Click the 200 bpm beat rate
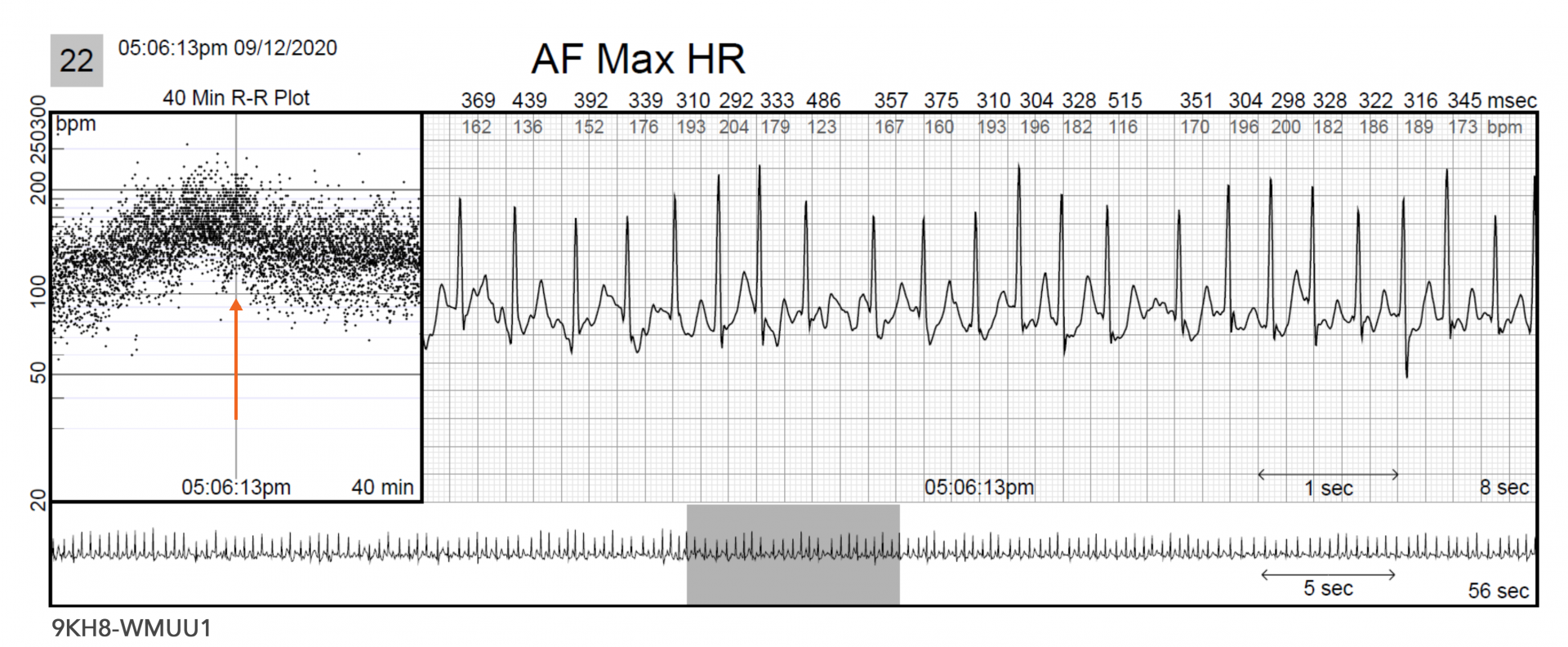Viewport: 1568px width, 647px height. (x=1286, y=127)
